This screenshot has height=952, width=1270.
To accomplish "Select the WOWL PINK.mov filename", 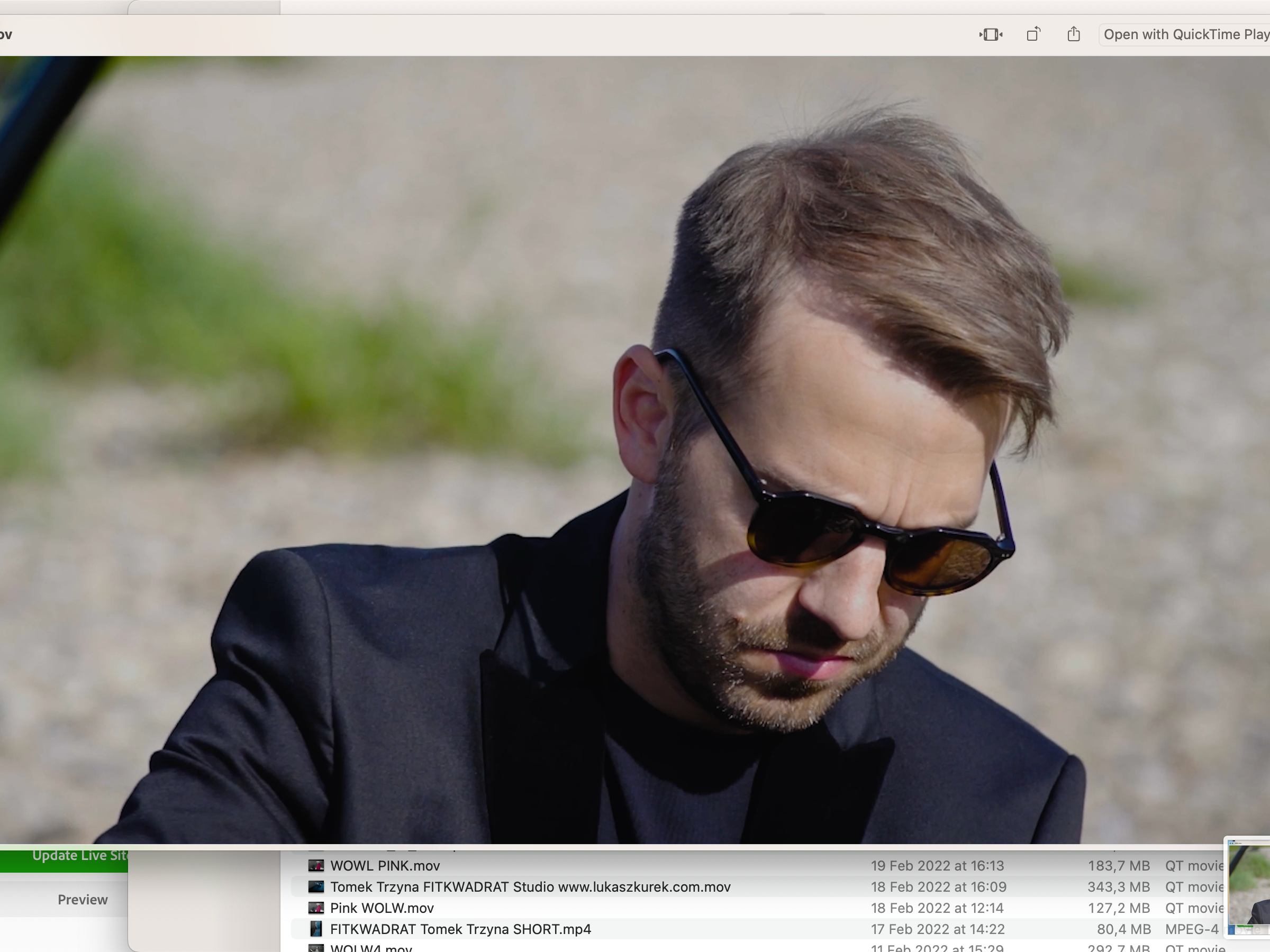I will pos(385,865).
